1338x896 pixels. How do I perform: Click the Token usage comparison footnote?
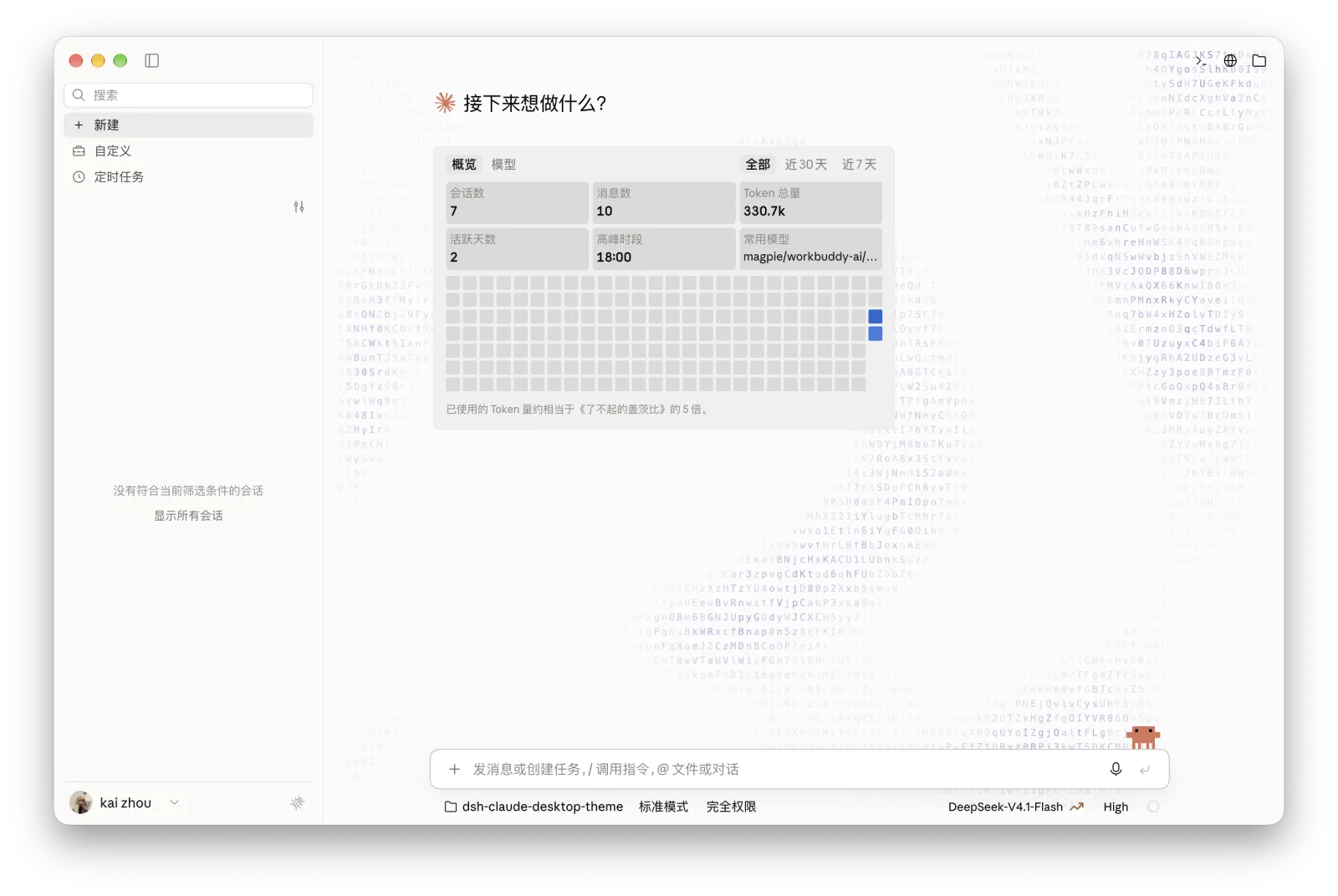click(578, 410)
